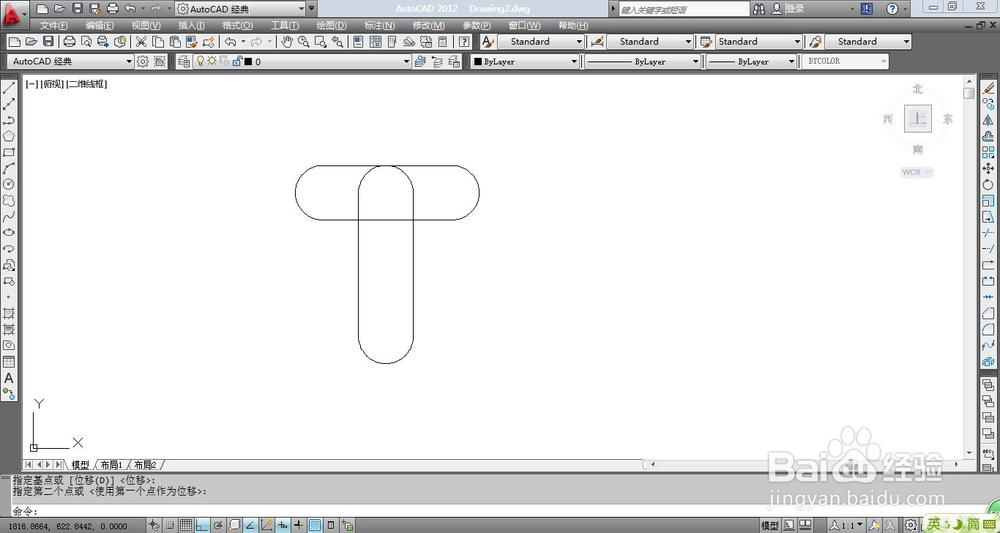The width and height of the screenshot is (1000, 533).
Task: Open the 文件(F) menu
Action: pyautogui.click(x=54, y=26)
